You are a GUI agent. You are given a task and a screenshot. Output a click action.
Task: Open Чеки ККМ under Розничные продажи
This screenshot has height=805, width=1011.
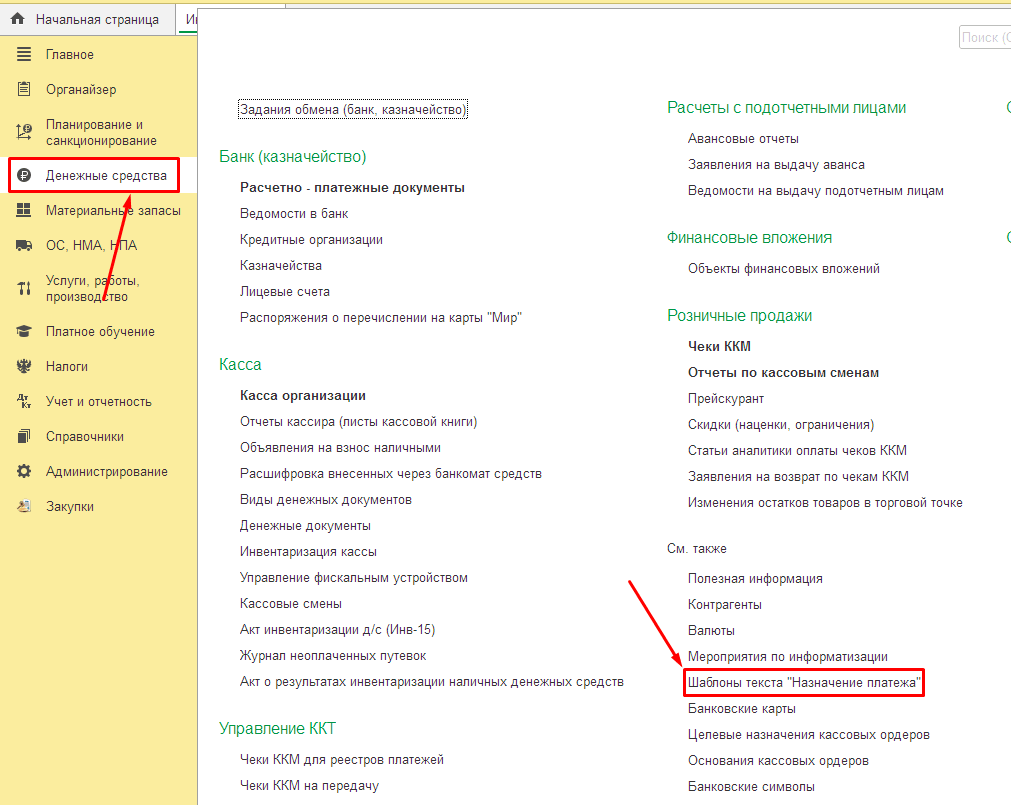point(720,347)
